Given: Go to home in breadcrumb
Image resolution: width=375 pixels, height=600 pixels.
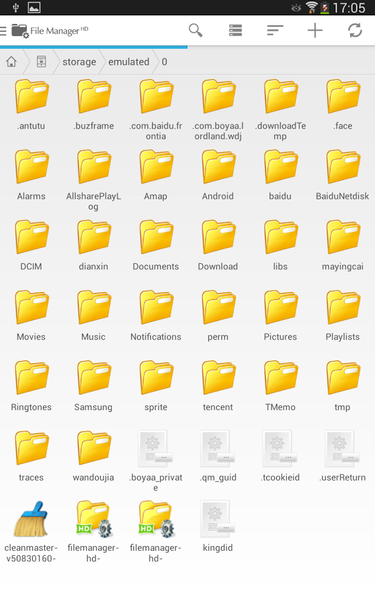Looking at the screenshot, I should [x=11, y=61].
